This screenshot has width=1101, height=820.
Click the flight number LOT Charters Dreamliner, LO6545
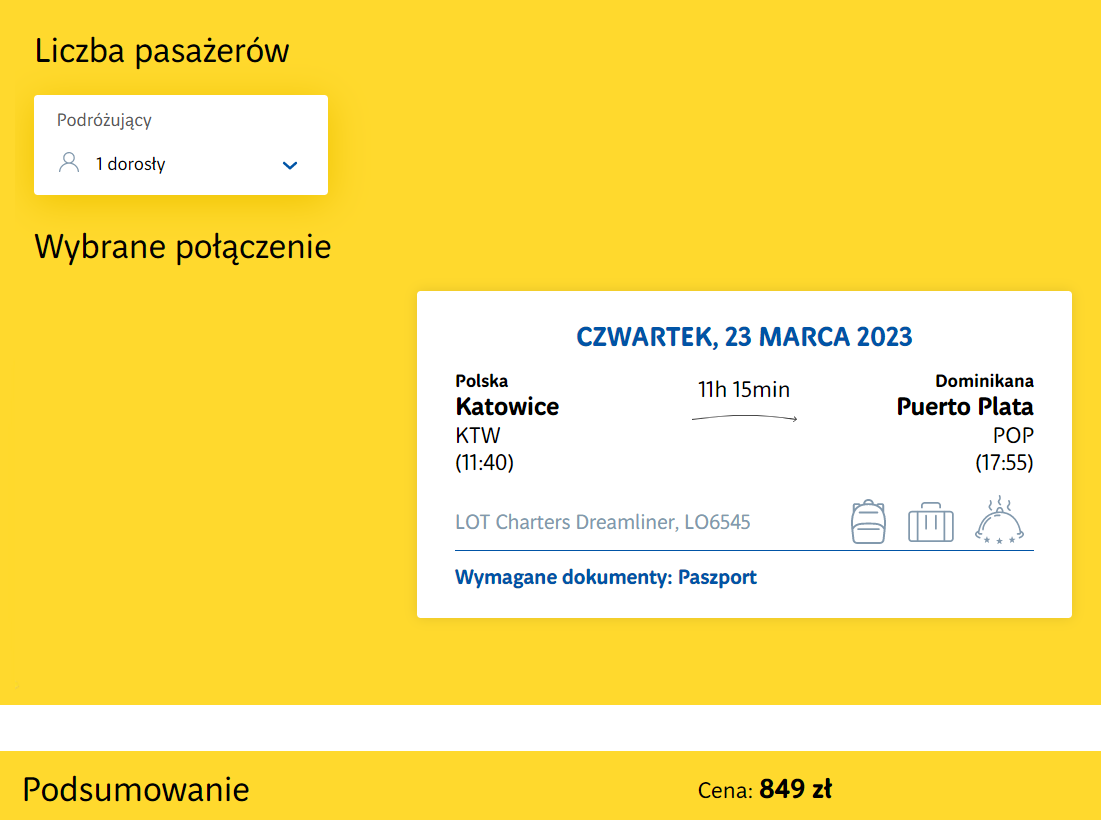tap(602, 522)
